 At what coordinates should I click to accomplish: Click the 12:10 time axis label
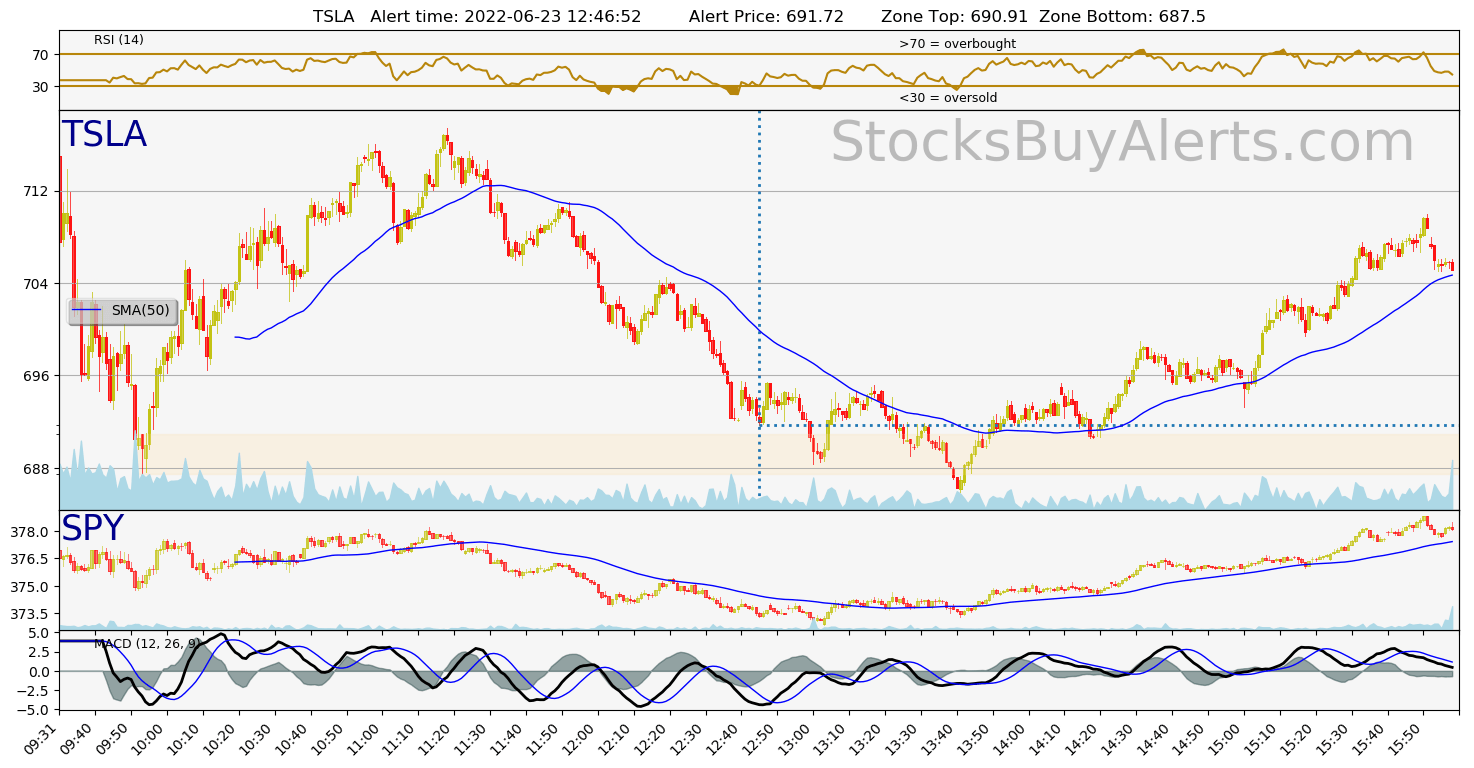616,738
